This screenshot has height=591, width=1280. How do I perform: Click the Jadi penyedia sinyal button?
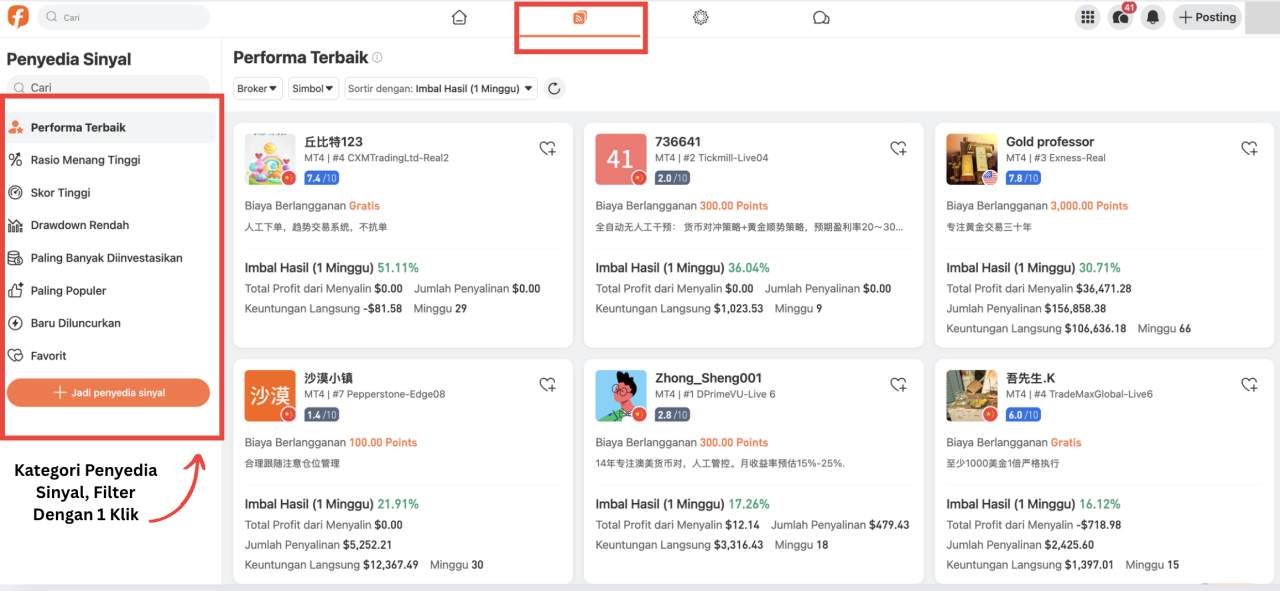tap(108, 392)
